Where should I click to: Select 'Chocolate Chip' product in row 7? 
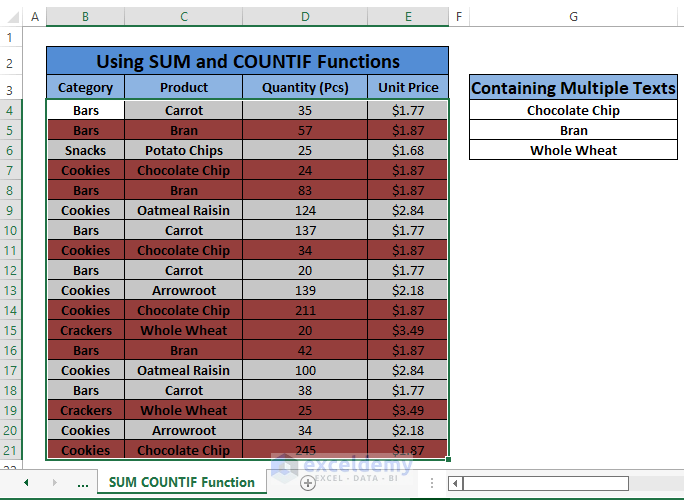(184, 170)
